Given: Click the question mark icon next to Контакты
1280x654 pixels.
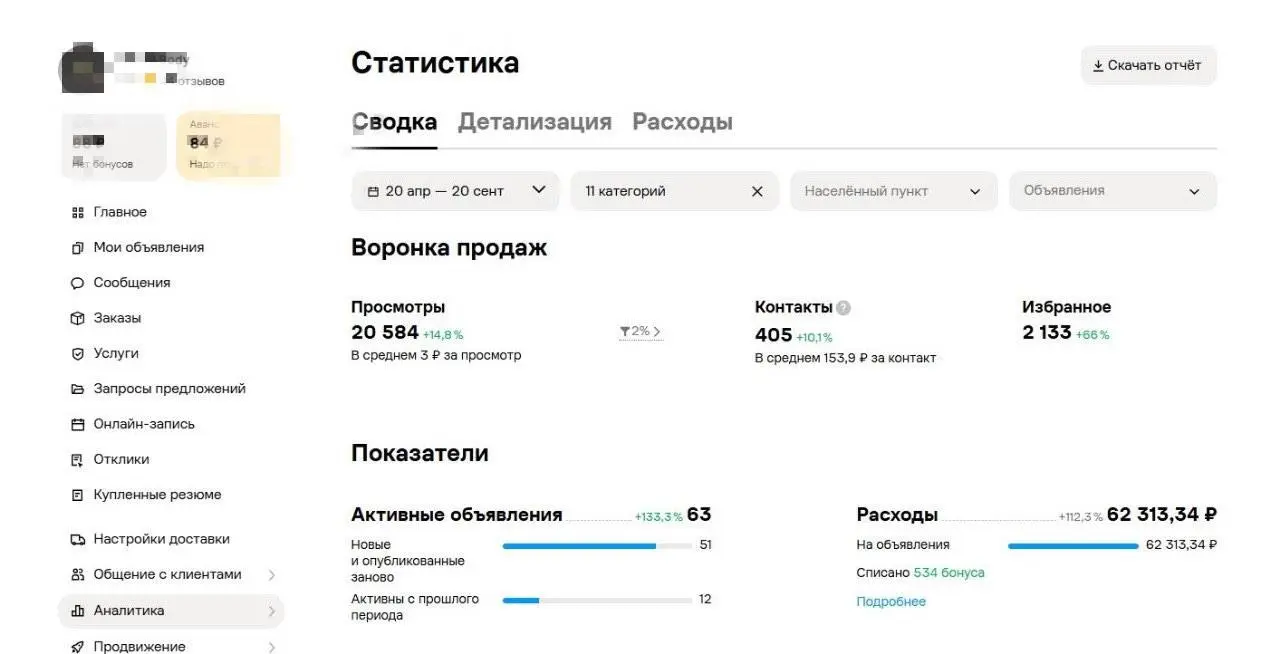Looking at the screenshot, I should [x=843, y=308].
